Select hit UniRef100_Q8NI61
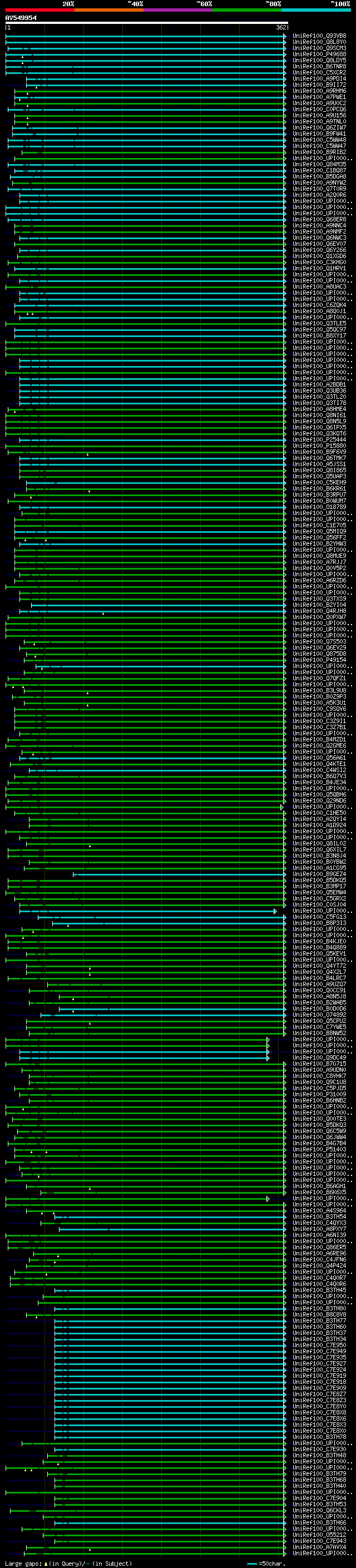This screenshot has height=1568, width=356. coord(319,415)
